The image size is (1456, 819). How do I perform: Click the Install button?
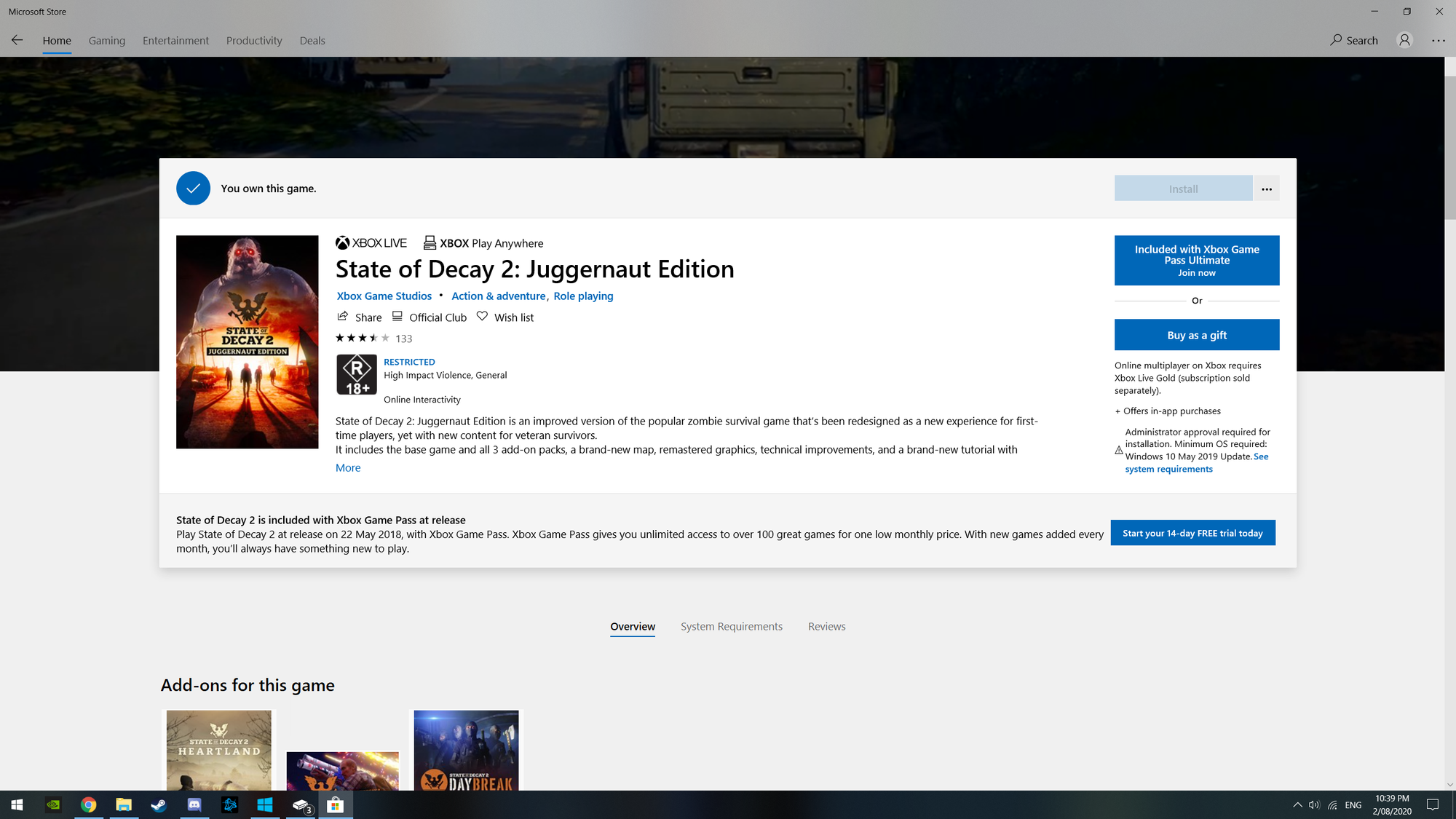[x=1183, y=189]
